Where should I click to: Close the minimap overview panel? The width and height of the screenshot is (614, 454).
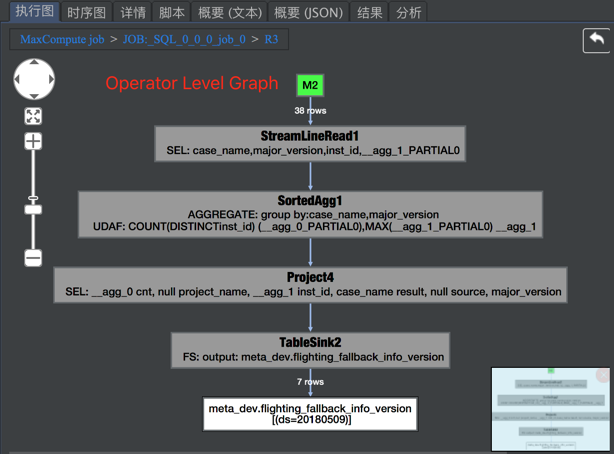pyautogui.click(x=603, y=375)
